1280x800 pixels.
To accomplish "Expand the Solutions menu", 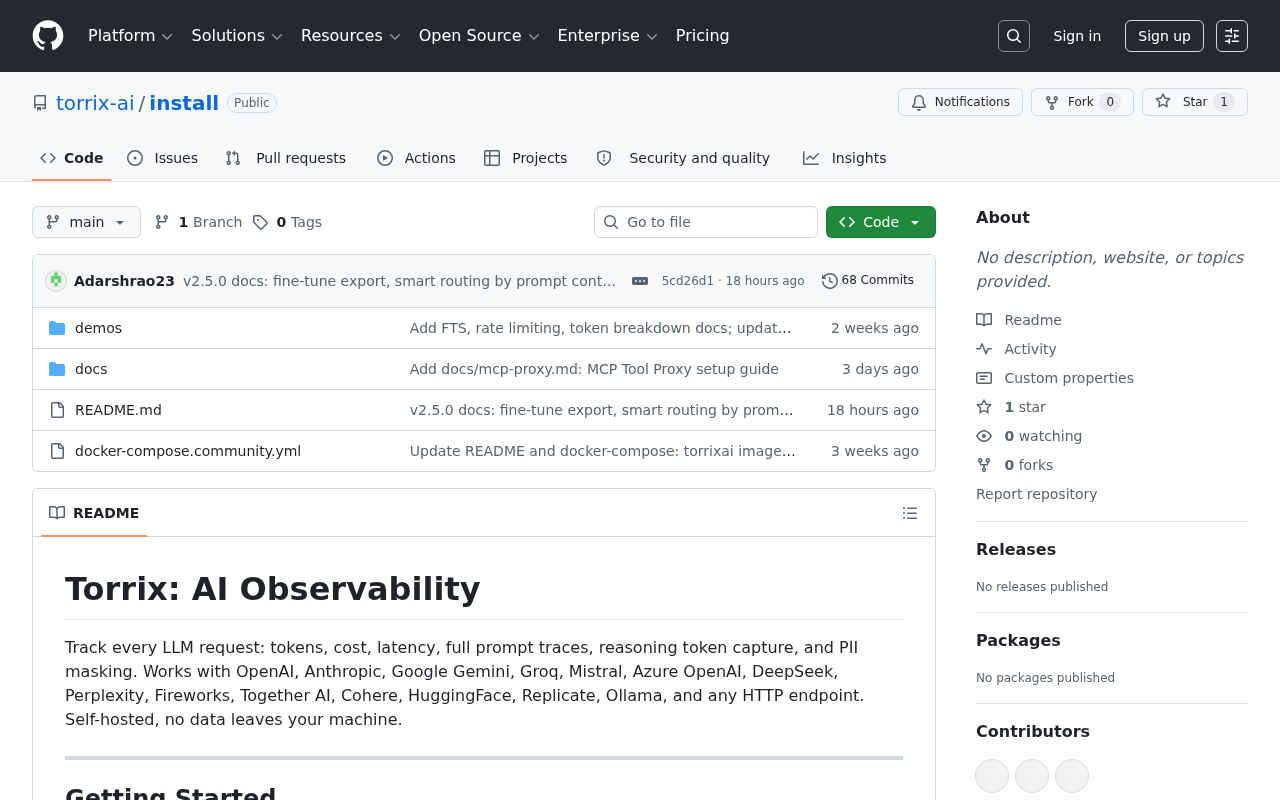I will click(x=237, y=36).
